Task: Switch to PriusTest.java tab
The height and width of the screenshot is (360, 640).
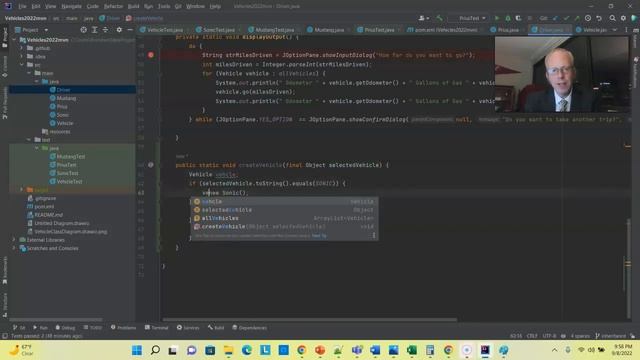Action: 378,30
